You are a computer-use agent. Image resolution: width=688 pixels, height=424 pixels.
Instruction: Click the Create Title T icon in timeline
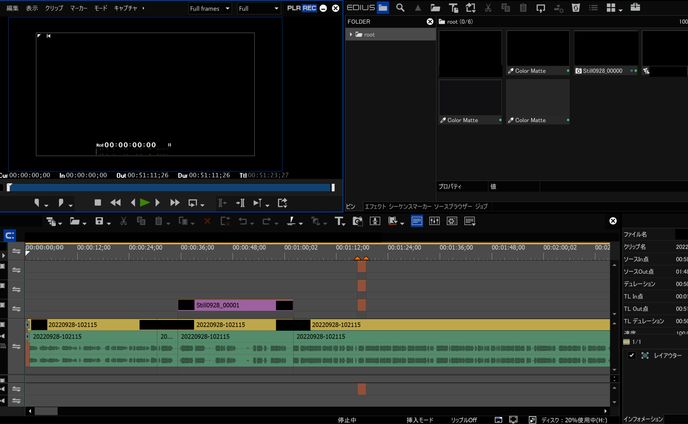pos(340,221)
